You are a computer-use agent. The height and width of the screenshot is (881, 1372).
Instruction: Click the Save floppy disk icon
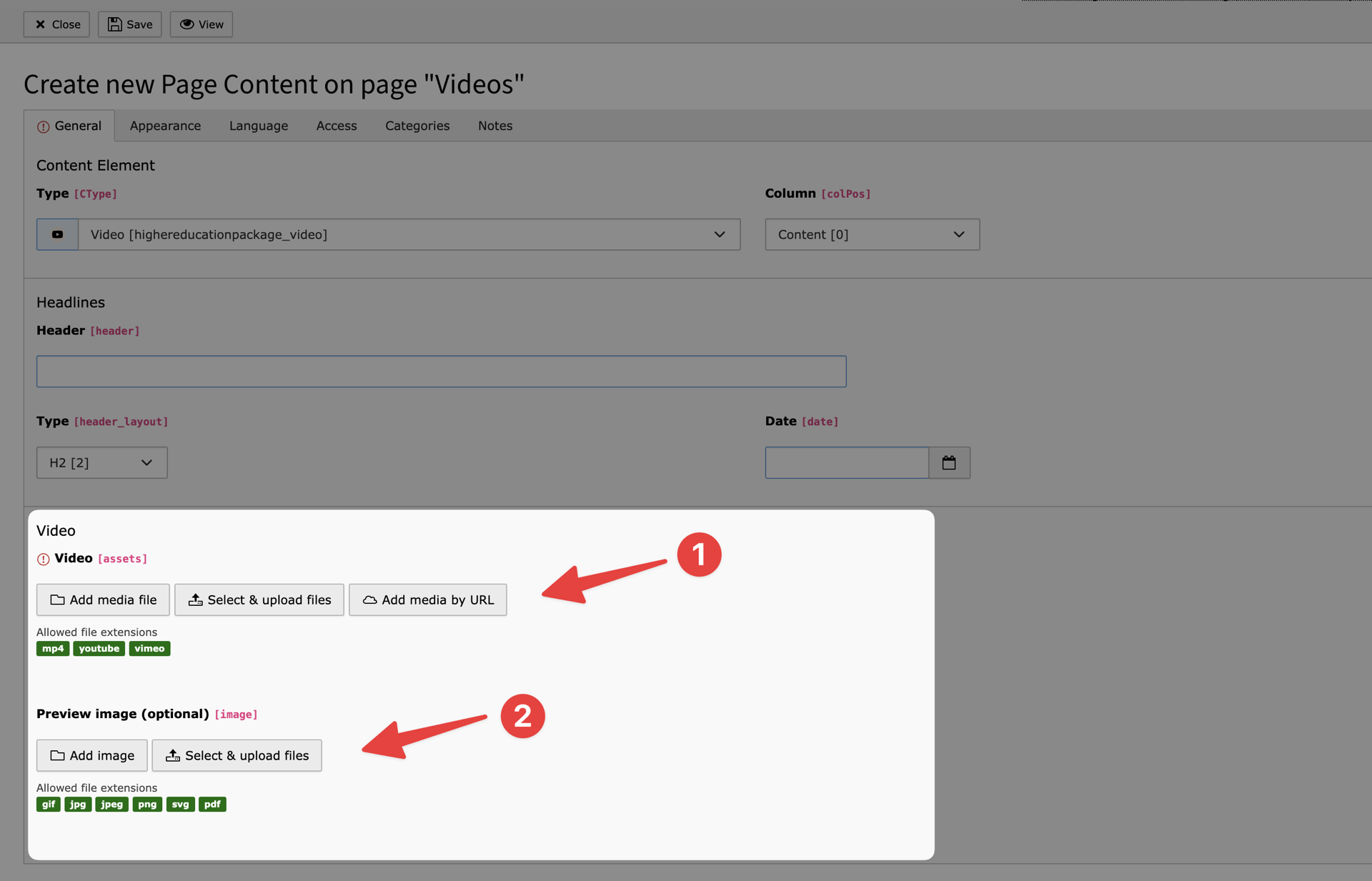[115, 24]
